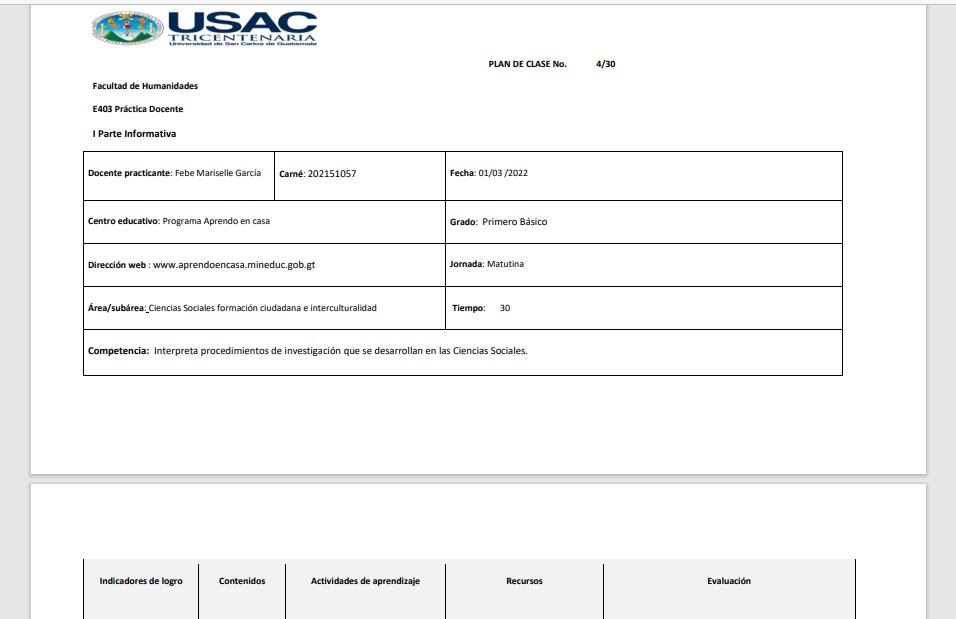The image size is (956, 619).
Task: Select 'PLAN DE CLASE No.' heading
Action: point(527,64)
